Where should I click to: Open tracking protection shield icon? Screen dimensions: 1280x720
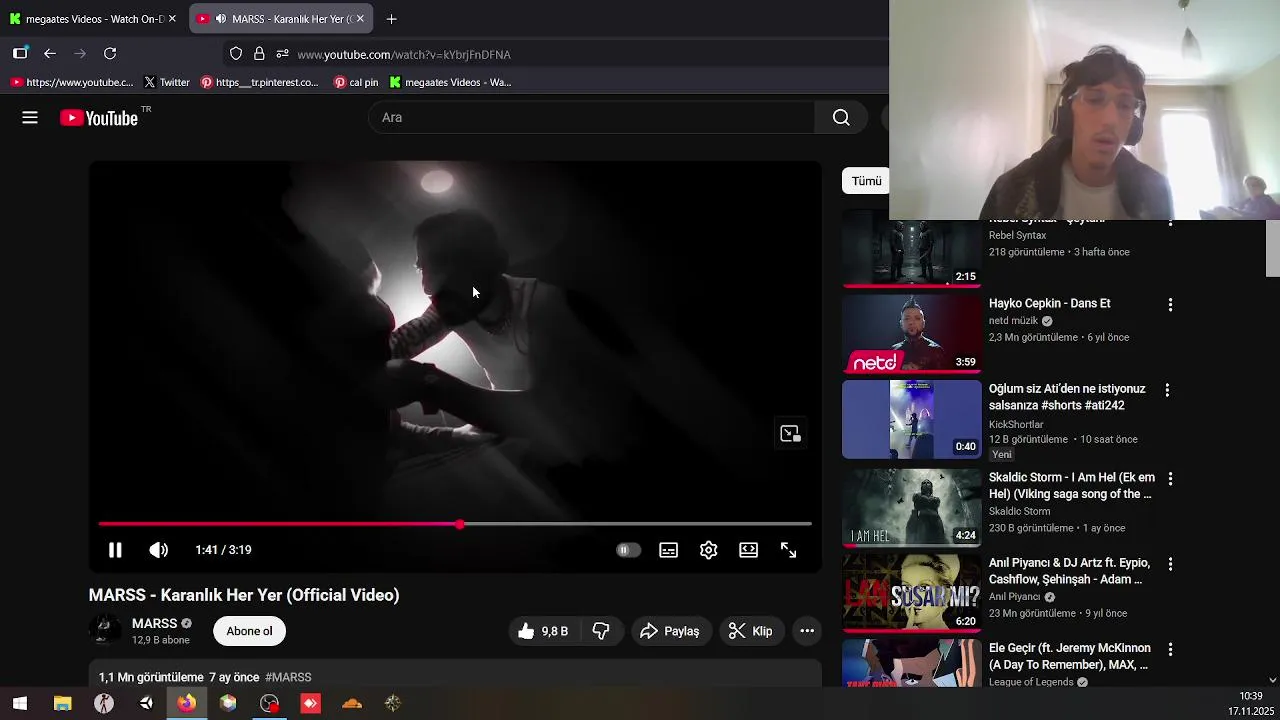(236, 54)
